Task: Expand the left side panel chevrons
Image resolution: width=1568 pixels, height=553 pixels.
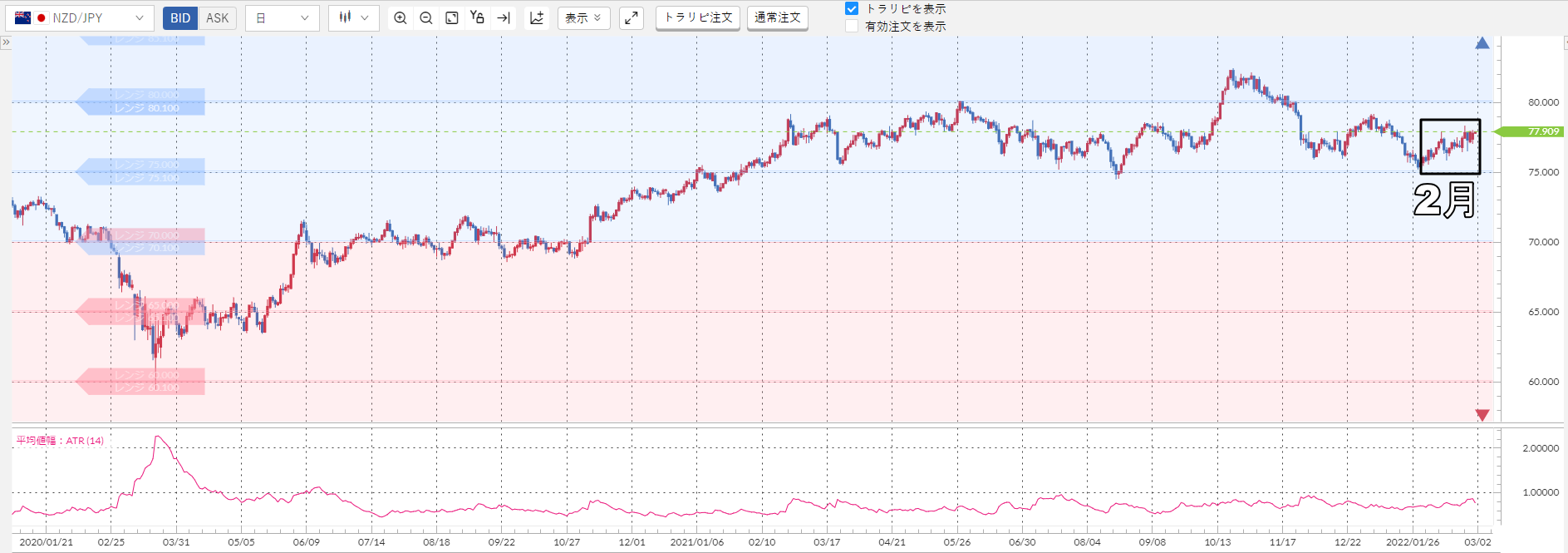Action: pos(6,42)
